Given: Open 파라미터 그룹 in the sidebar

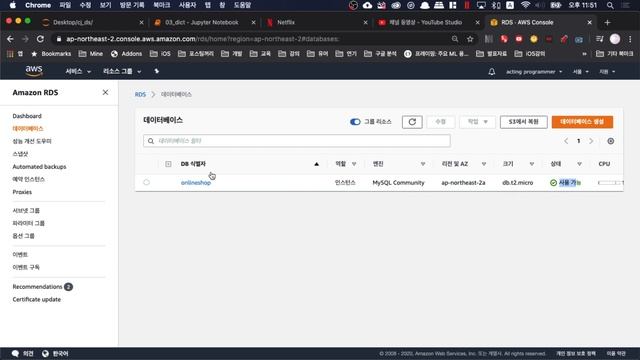Looking at the screenshot, I should tap(28, 223).
